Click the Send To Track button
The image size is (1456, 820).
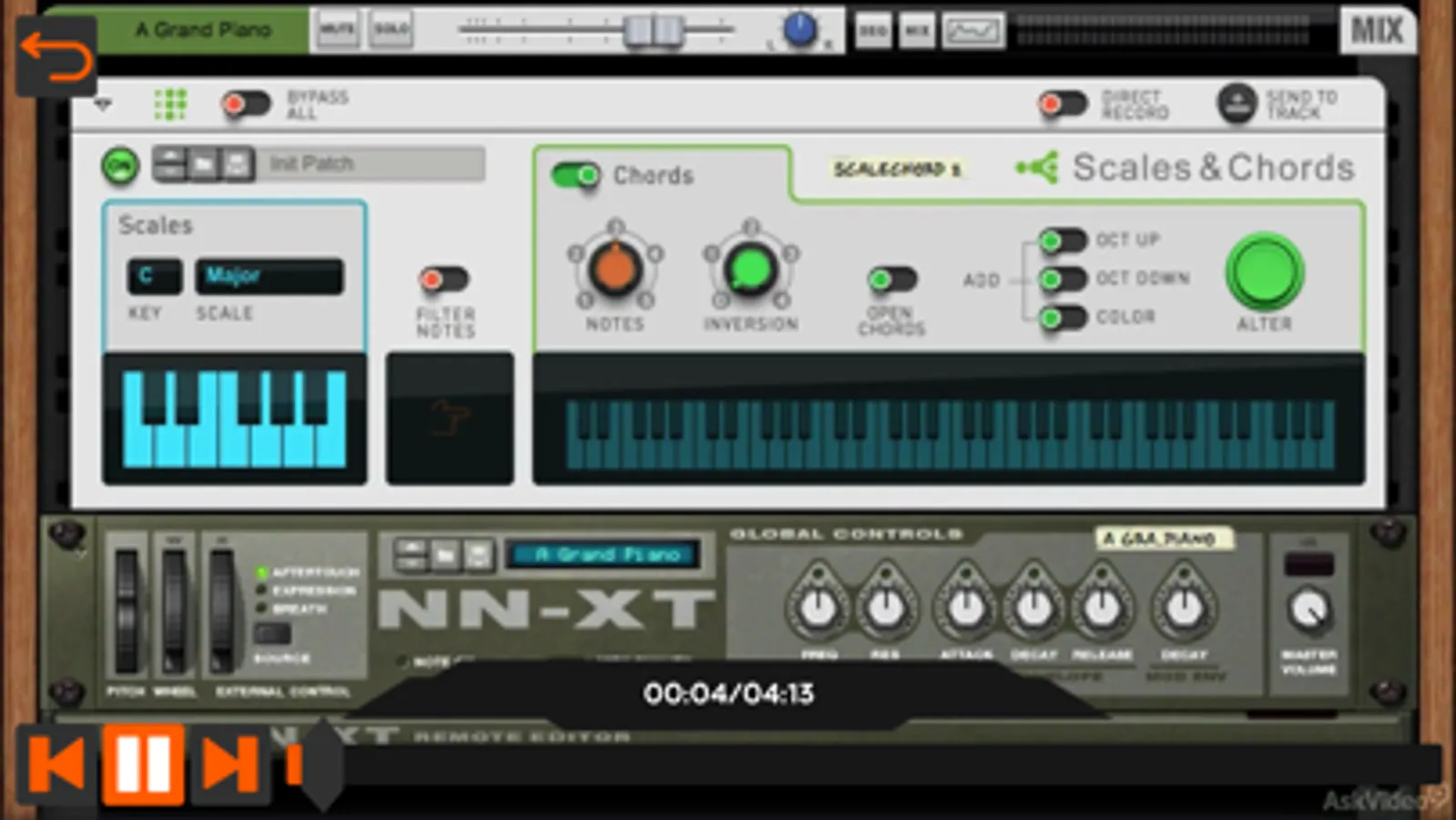pyautogui.click(x=1237, y=103)
